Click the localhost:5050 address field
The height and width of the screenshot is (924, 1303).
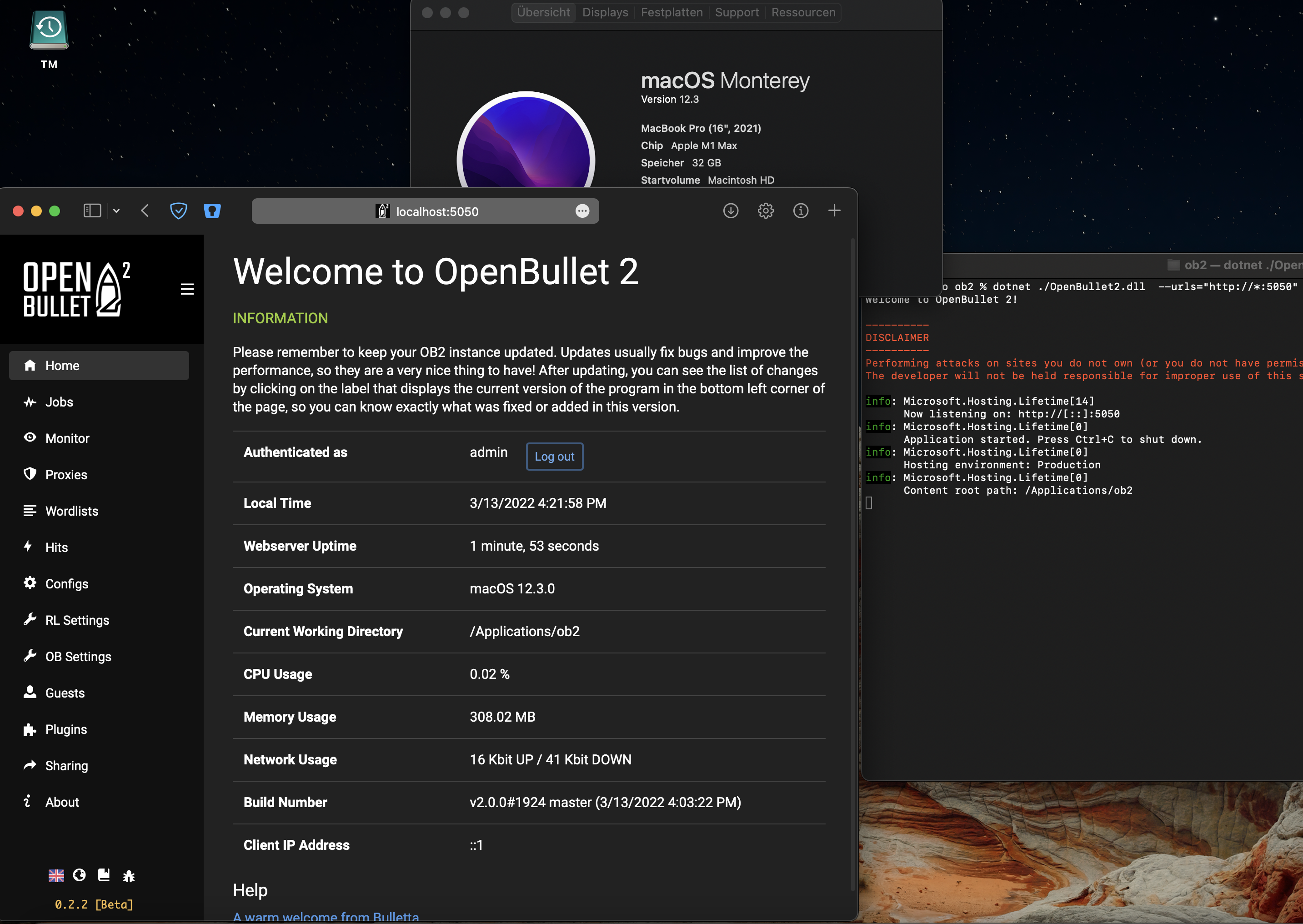(437, 211)
